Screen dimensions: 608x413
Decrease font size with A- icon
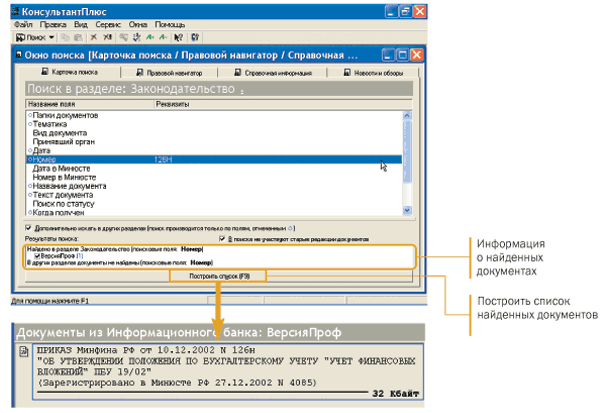[163, 37]
